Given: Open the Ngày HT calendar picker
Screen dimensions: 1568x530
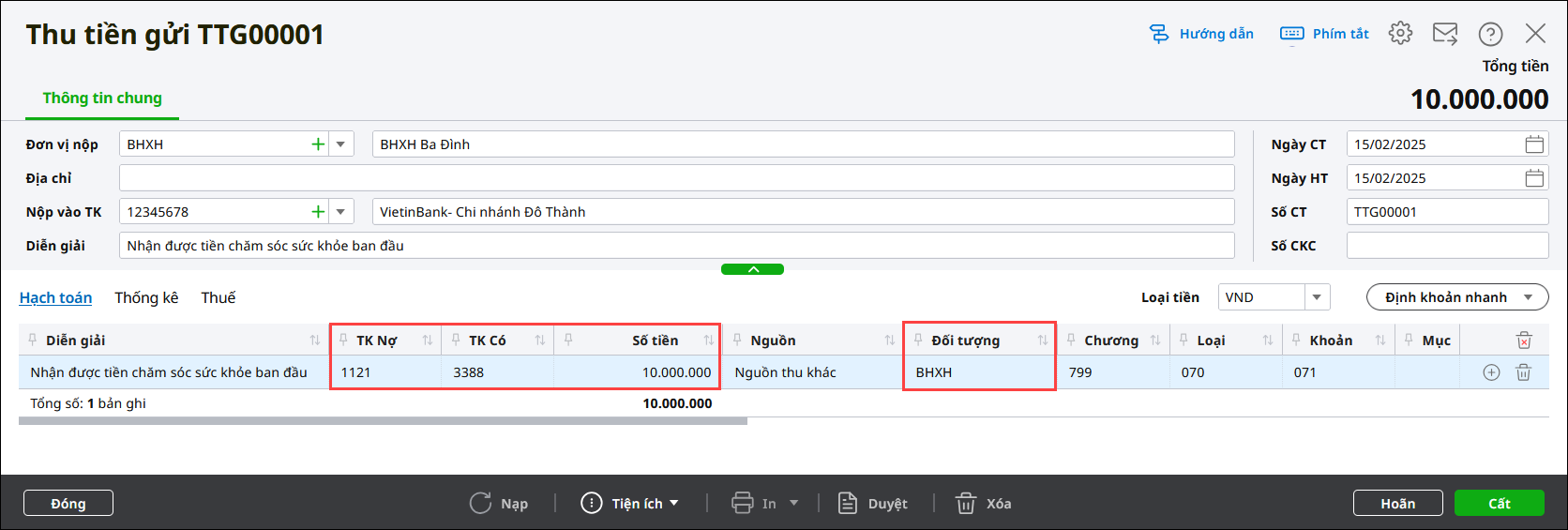Looking at the screenshot, I should pos(1534,178).
